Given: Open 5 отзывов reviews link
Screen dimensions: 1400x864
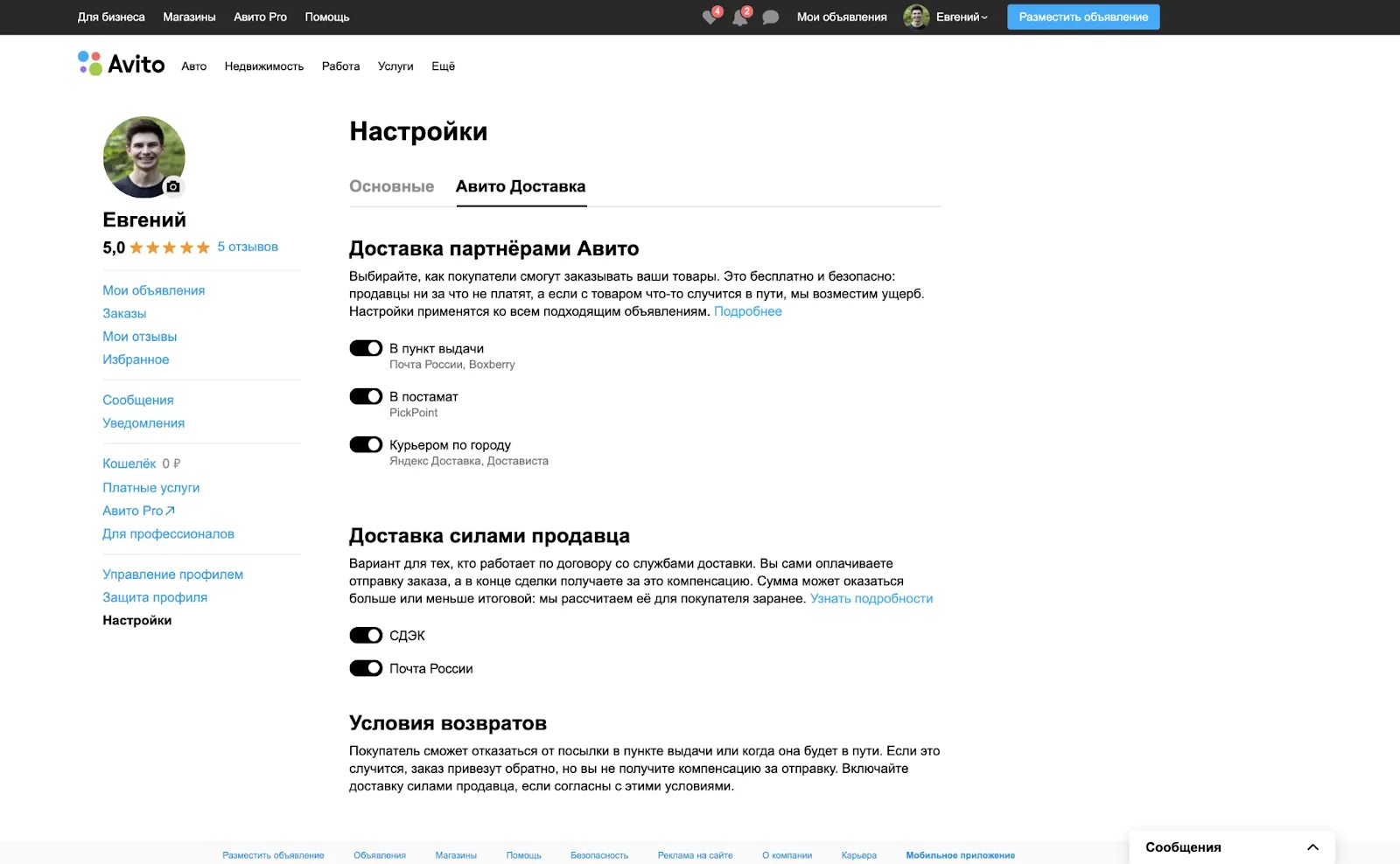Looking at the screenshot, I should pyautogui.click(x=248, y=247).
